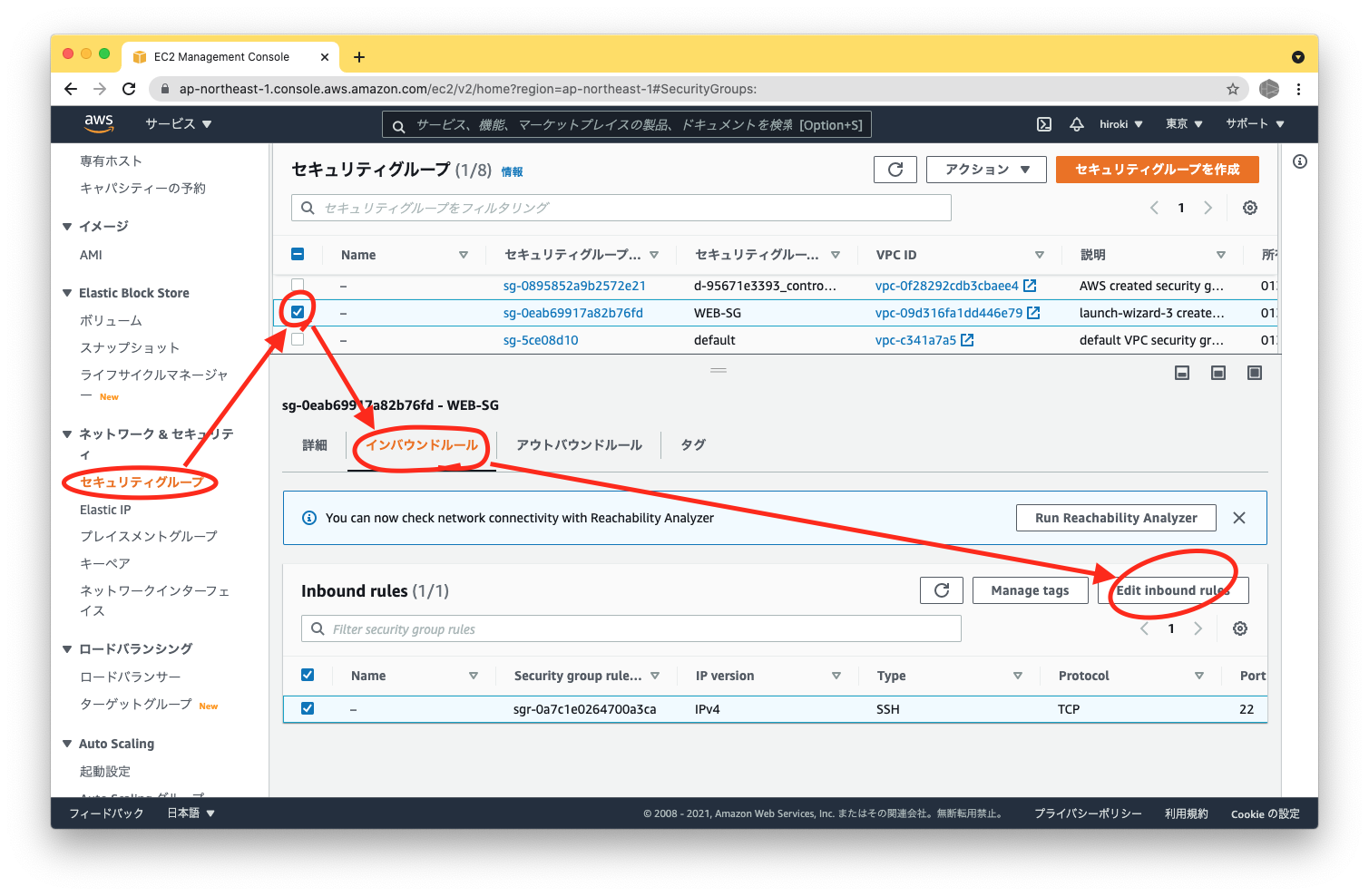Open Elastic IP in the sidebar
Screen dimensions: 1369x896
(105, 510)
